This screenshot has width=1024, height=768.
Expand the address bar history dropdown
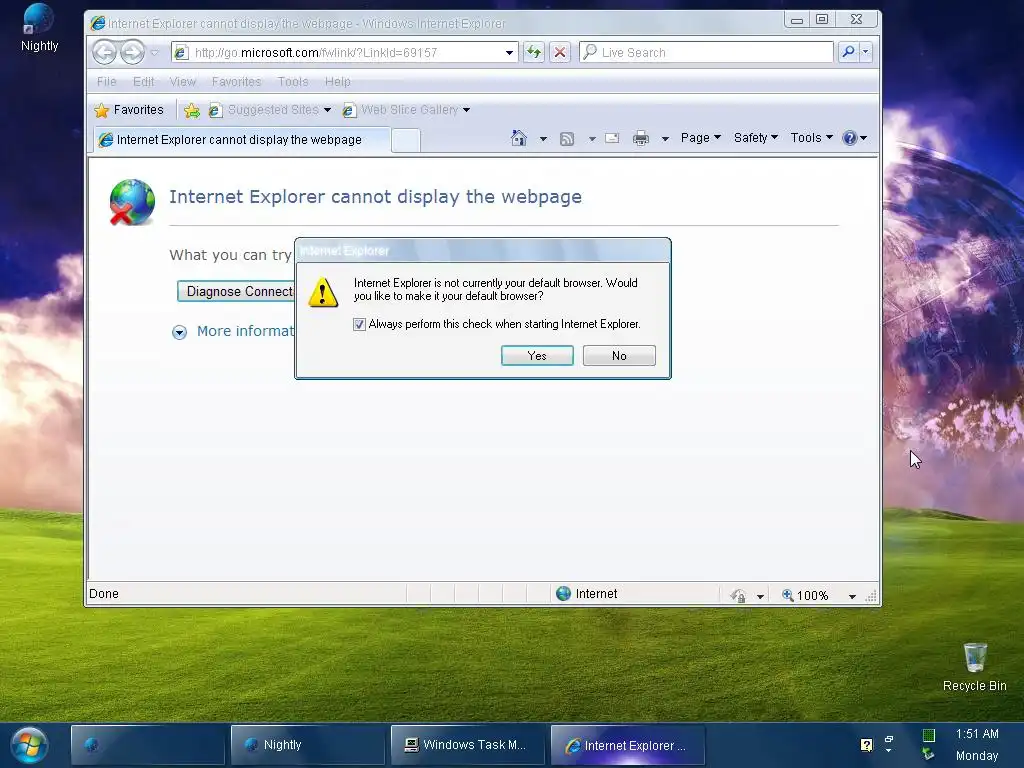coord(509,52)
